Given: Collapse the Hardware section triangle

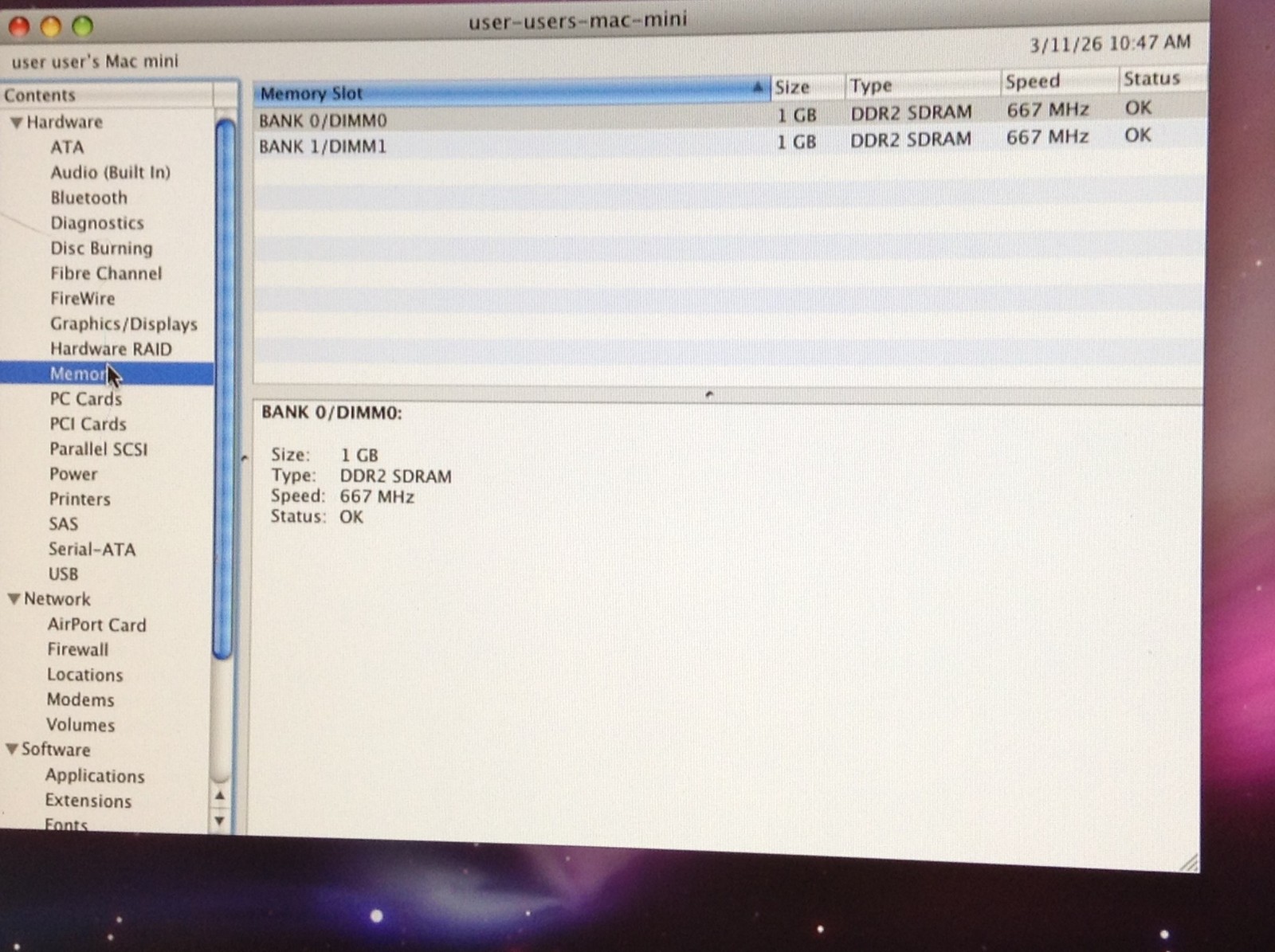Looking at the screenshot, I should pos(15,123).
